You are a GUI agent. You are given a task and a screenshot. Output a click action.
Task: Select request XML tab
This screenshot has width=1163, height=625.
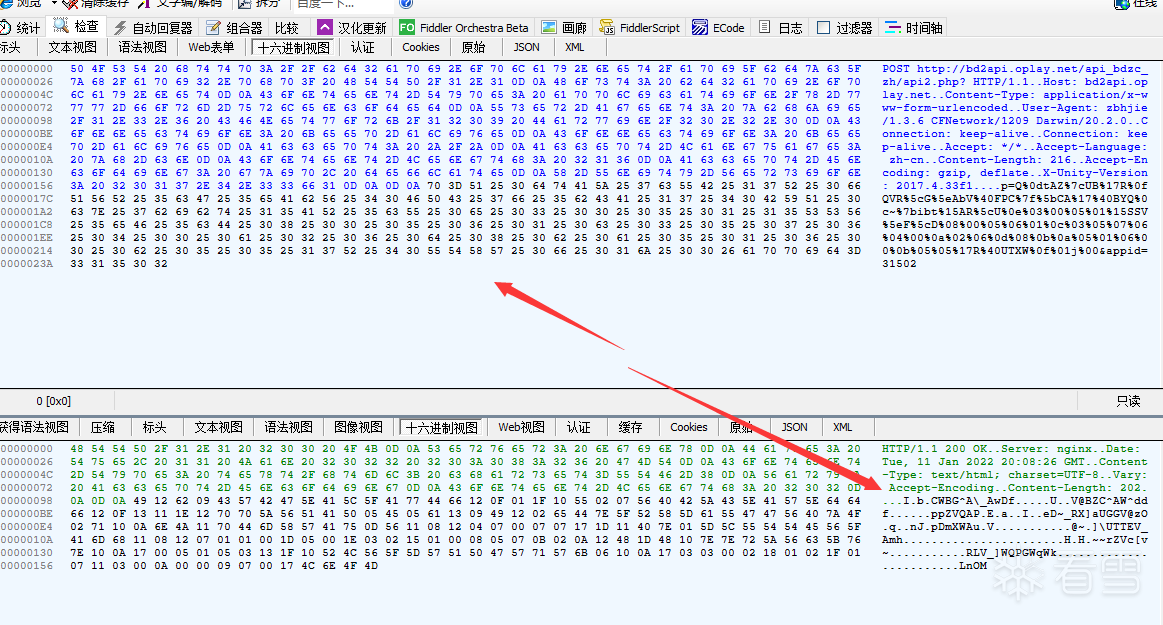click(x=575, y=47)
